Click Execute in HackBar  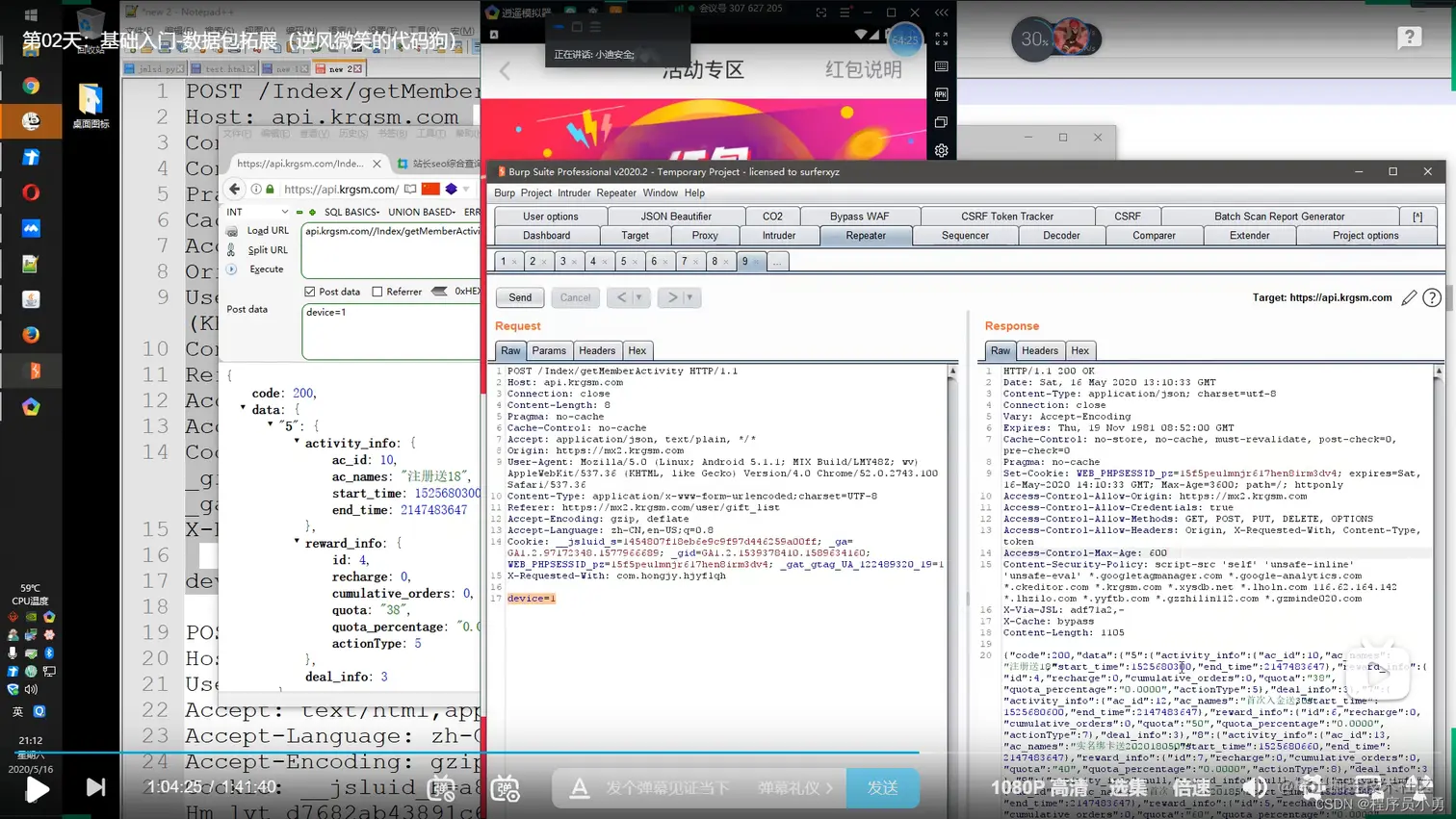(266, 269)
